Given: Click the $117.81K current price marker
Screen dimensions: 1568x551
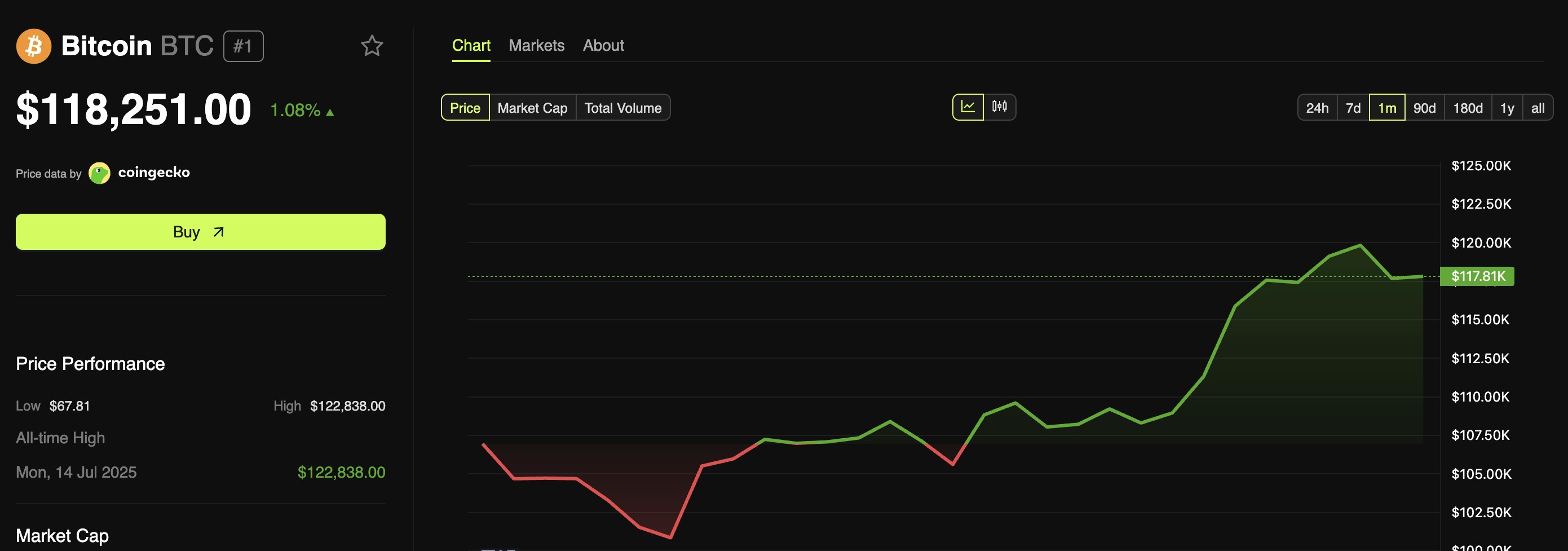Looking at the screenshot, I should point(1477,276).
